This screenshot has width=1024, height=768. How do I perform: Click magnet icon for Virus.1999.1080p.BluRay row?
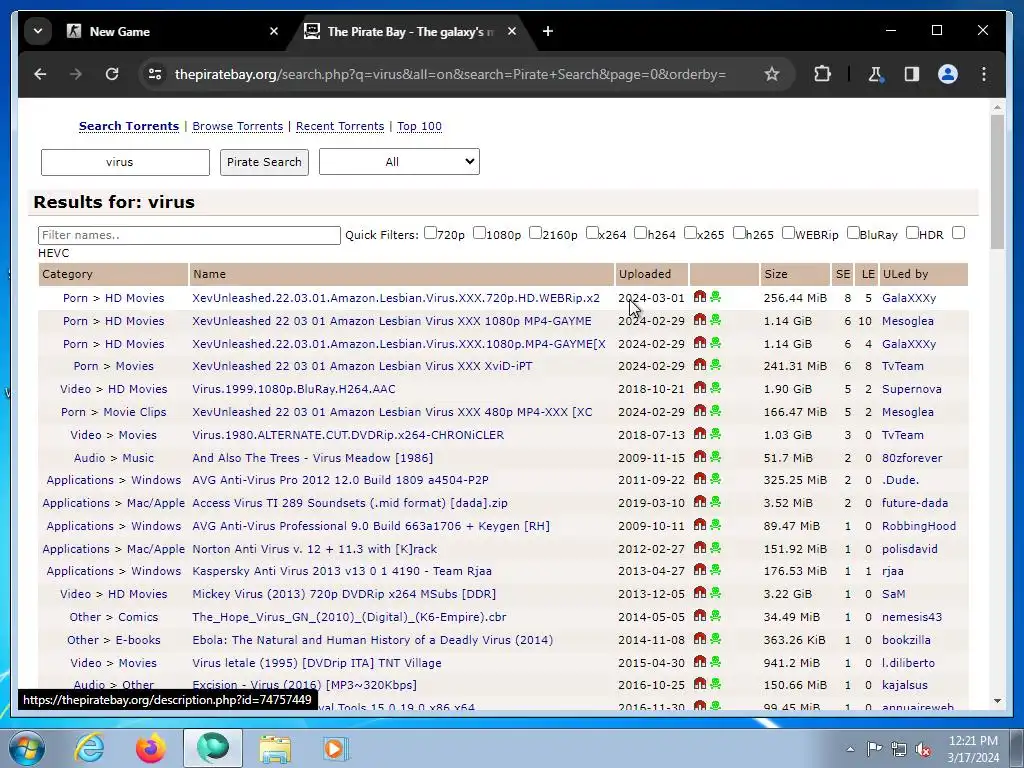coord(699,388)
